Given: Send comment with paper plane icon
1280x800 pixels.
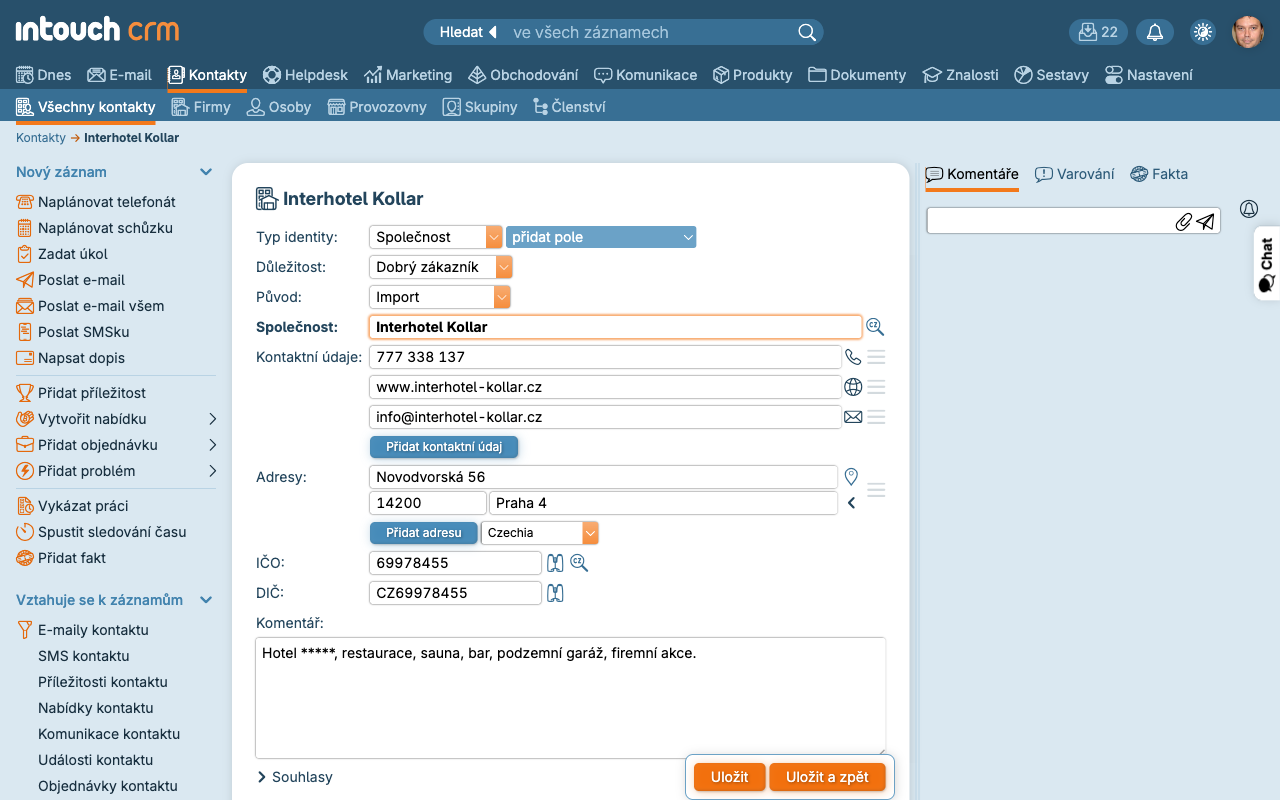Looking at the screenshot, I should [x=1206, y=222].
